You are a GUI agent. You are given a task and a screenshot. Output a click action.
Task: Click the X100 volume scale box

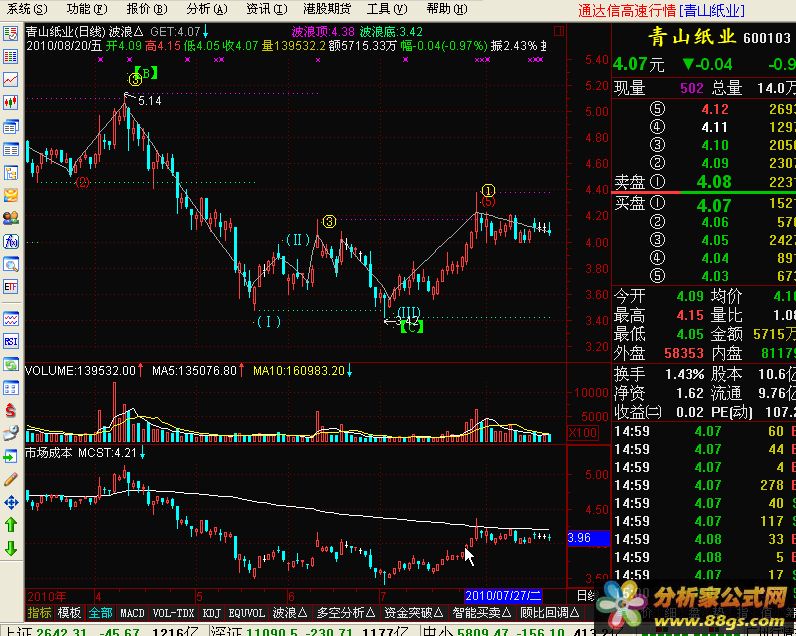pyautogui.click(x=583, y=433)
